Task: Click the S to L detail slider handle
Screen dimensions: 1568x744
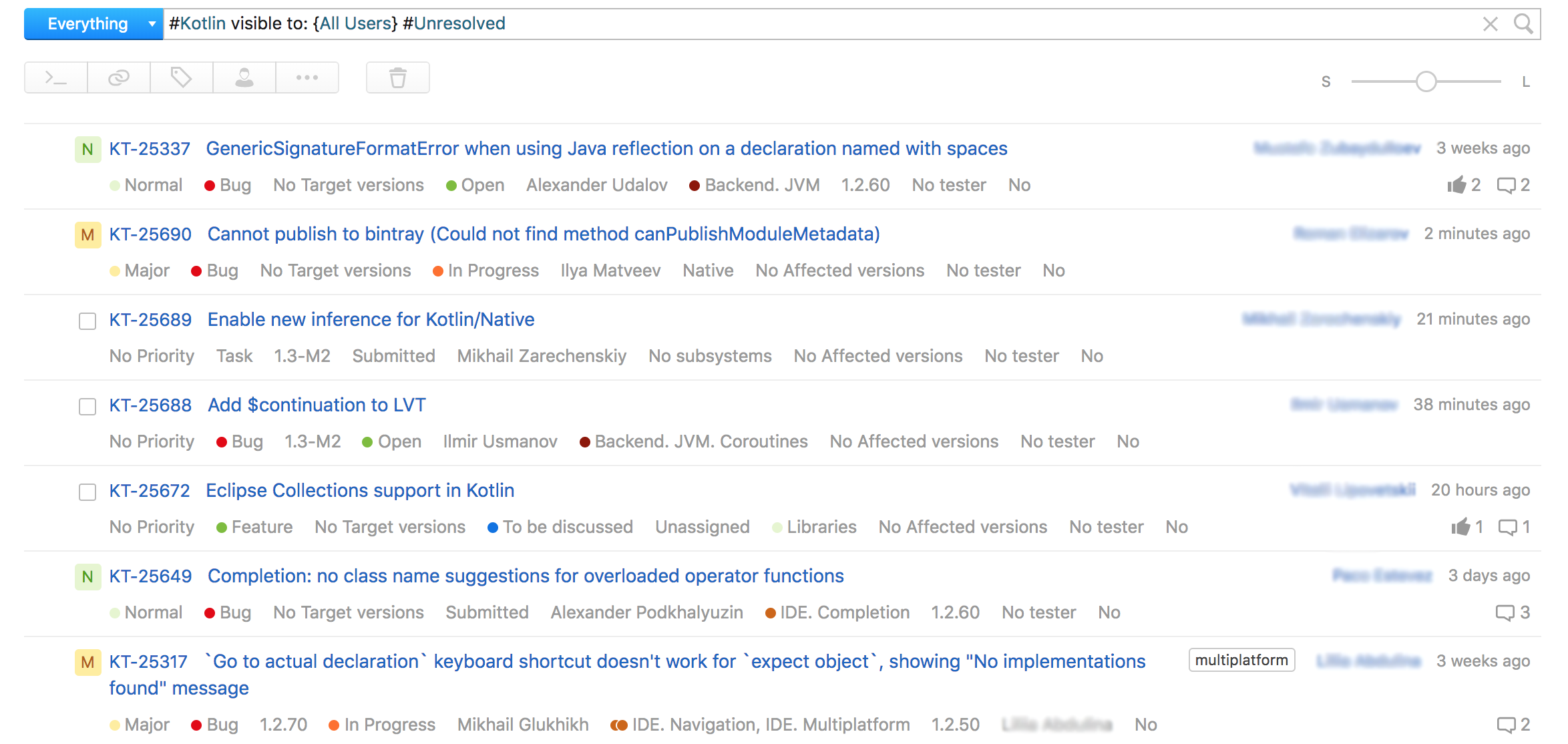Action: pos(1426,82)
